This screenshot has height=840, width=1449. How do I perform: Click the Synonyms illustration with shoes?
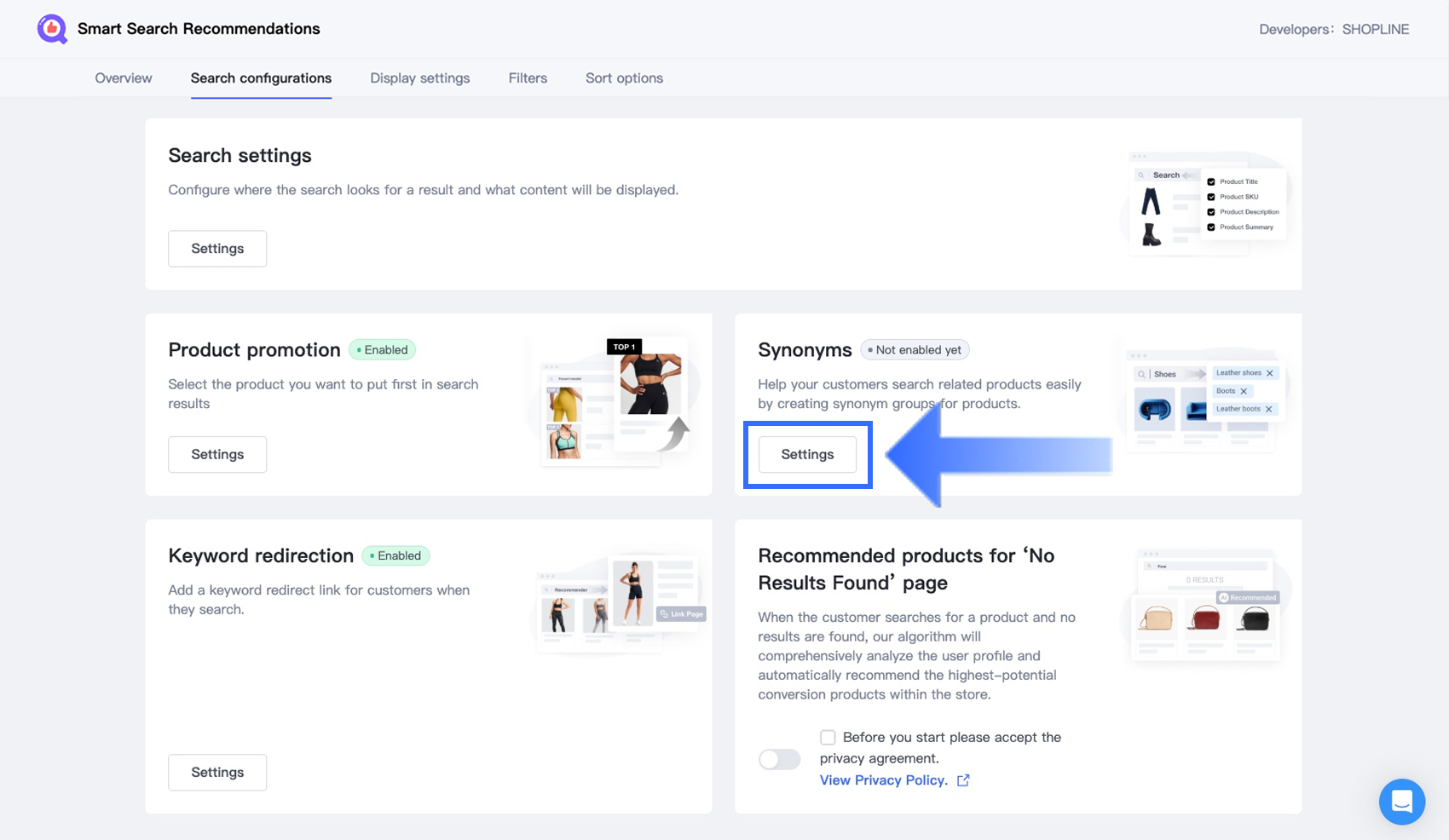[x=1204, y=399]
